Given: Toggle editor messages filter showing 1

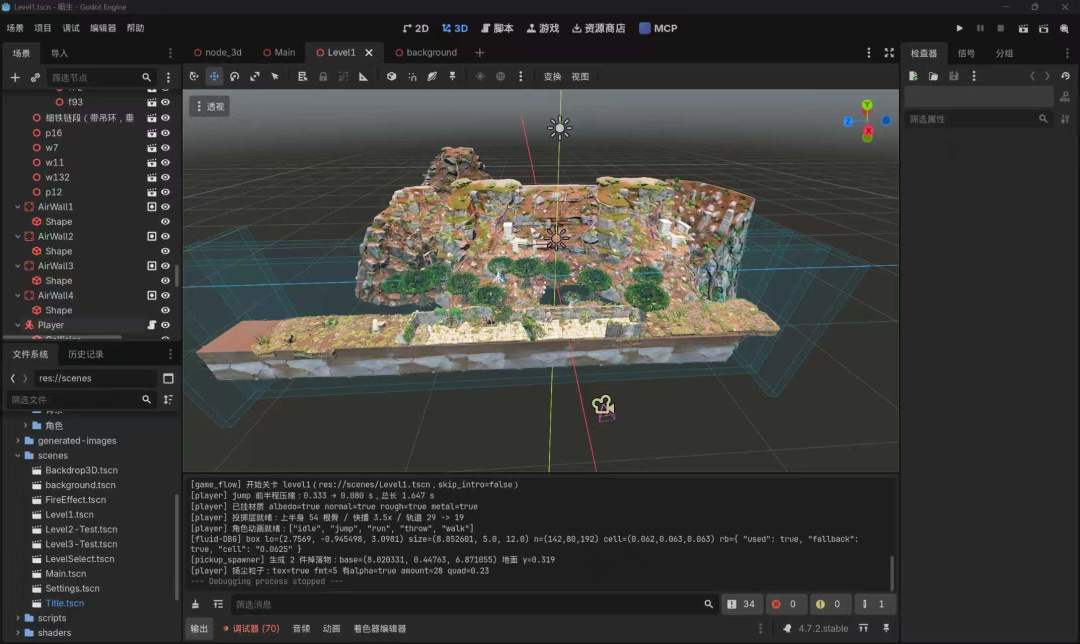Looking at the screenshot, I should (x=873, y=604).
